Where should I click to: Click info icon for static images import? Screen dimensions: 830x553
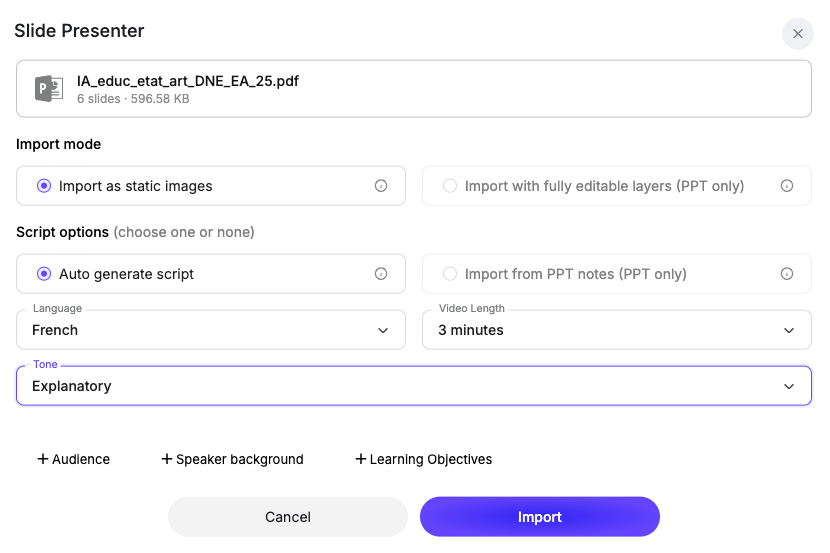pyautogui.click(x=380, y=186)
